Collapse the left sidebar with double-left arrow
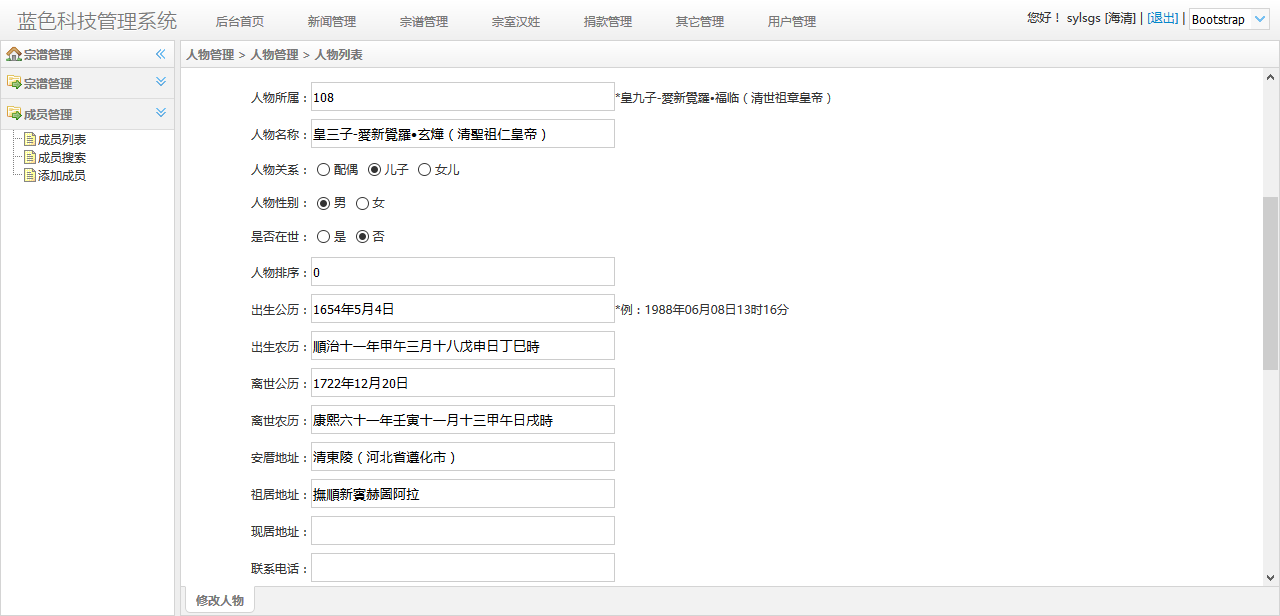 point(160,55)
